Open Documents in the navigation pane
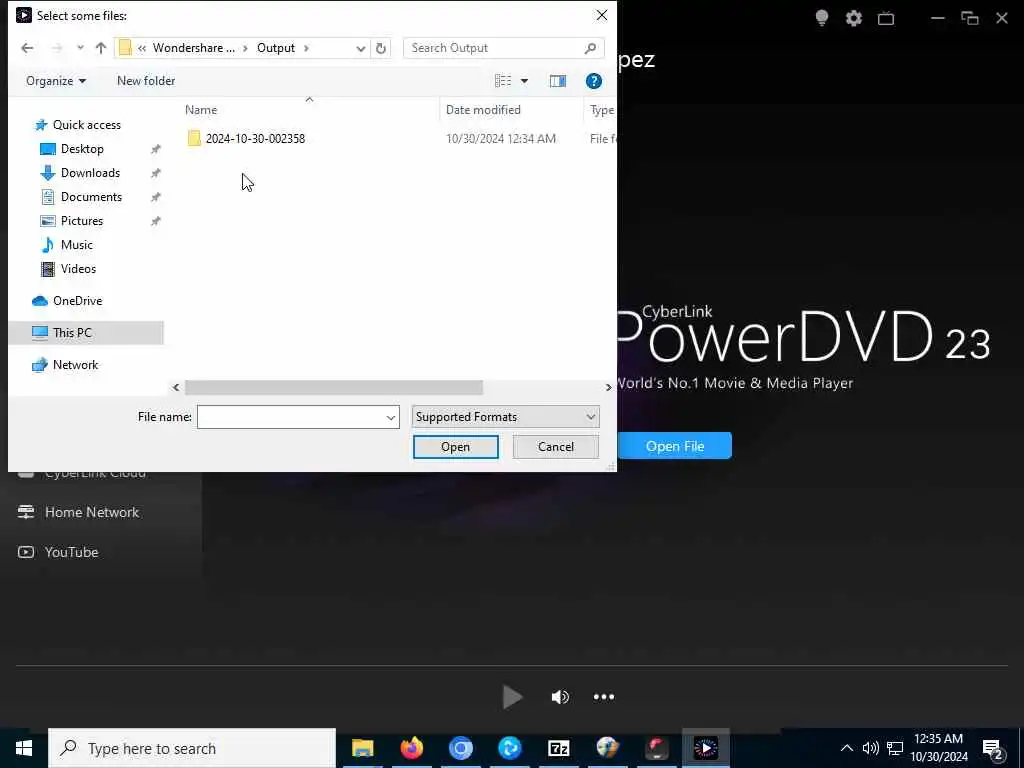The height and width of the screenshot is (768, 1024). click(x=91, y=197)
